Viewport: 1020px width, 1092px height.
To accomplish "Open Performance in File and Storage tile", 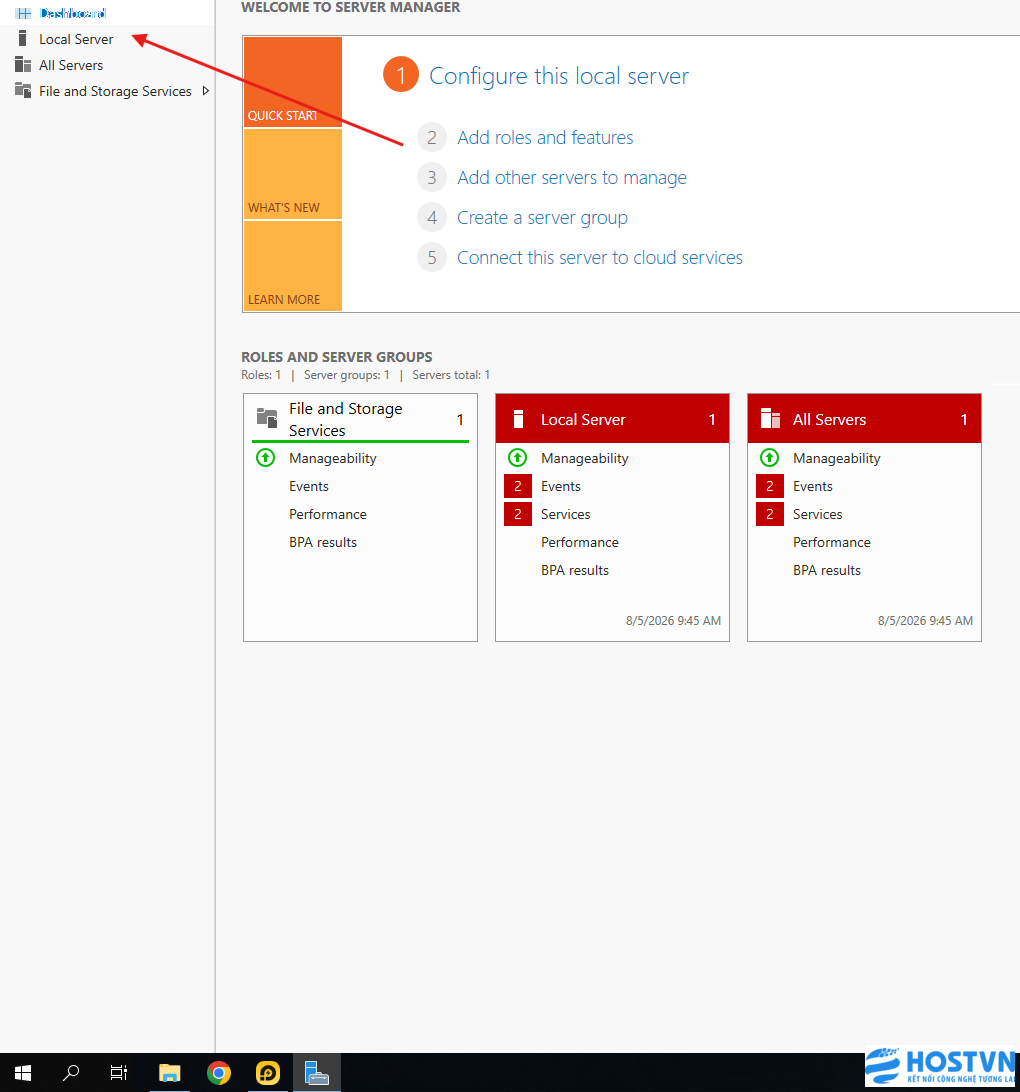I will [x=328, y=514].
